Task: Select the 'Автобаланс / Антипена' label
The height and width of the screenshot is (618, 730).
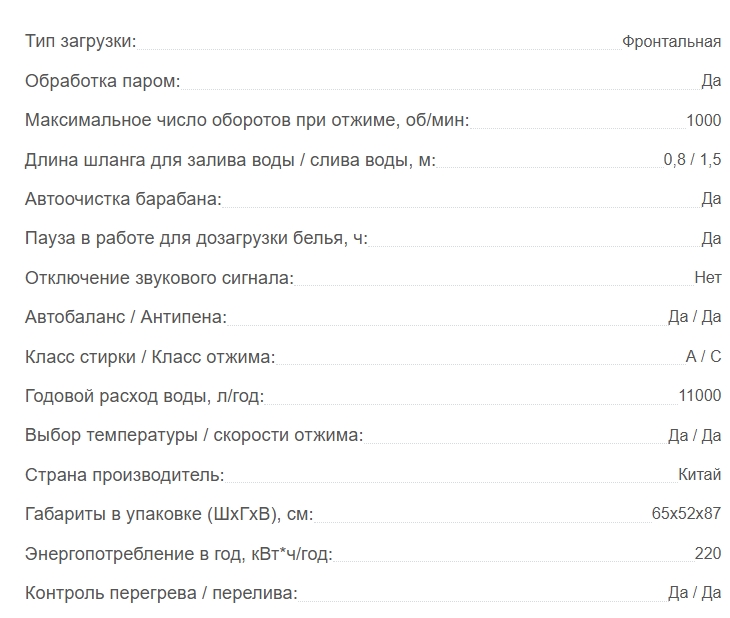Action: [x=126, y=317]
